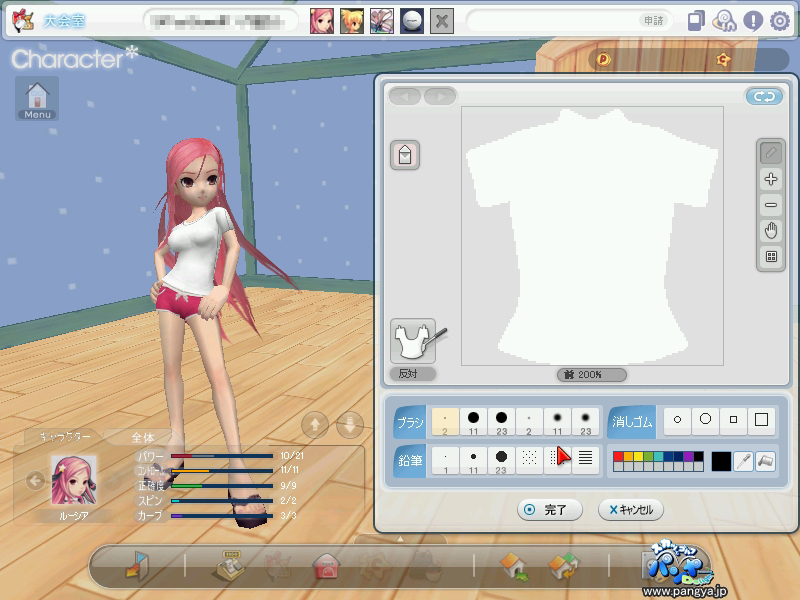
Task: Select the large square eraser
Action: click(761, 420)
